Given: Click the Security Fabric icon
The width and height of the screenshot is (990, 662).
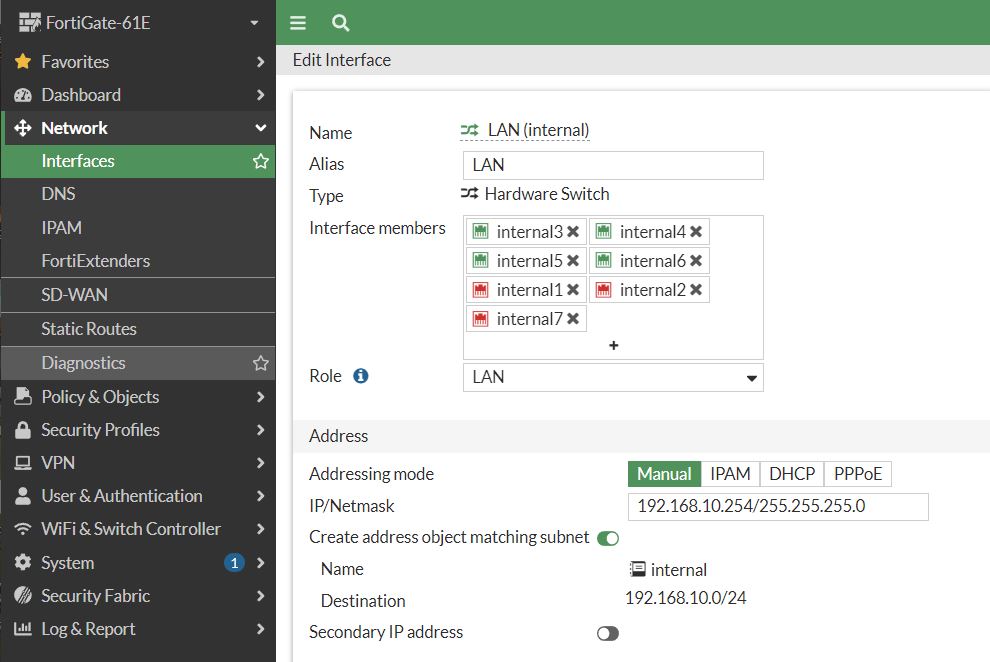Looking at the screenshot, I should coord(23,595).
